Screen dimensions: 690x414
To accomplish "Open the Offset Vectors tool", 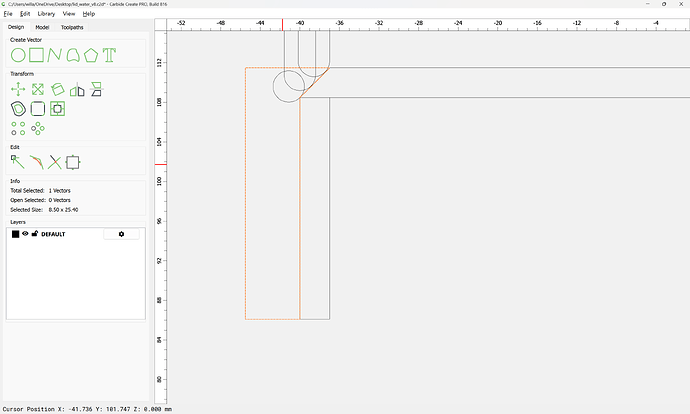I will pos(18,109).
